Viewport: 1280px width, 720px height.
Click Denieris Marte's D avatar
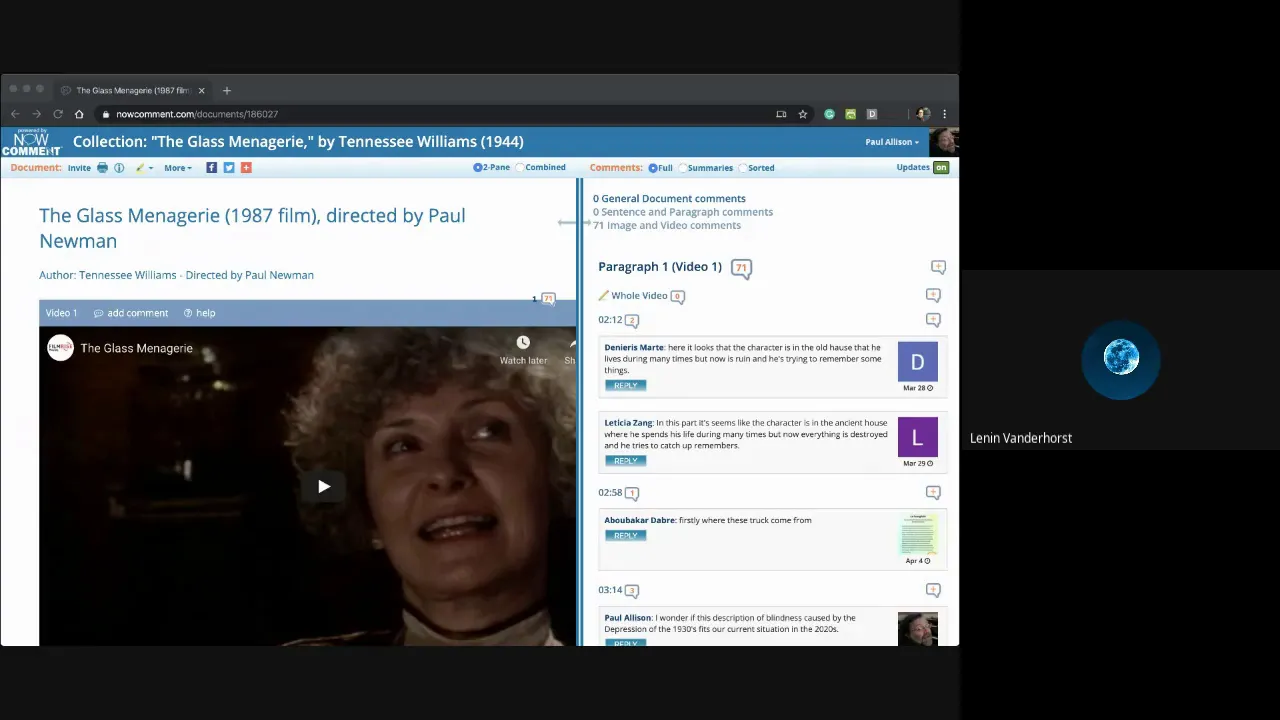(x=917, y=362)
